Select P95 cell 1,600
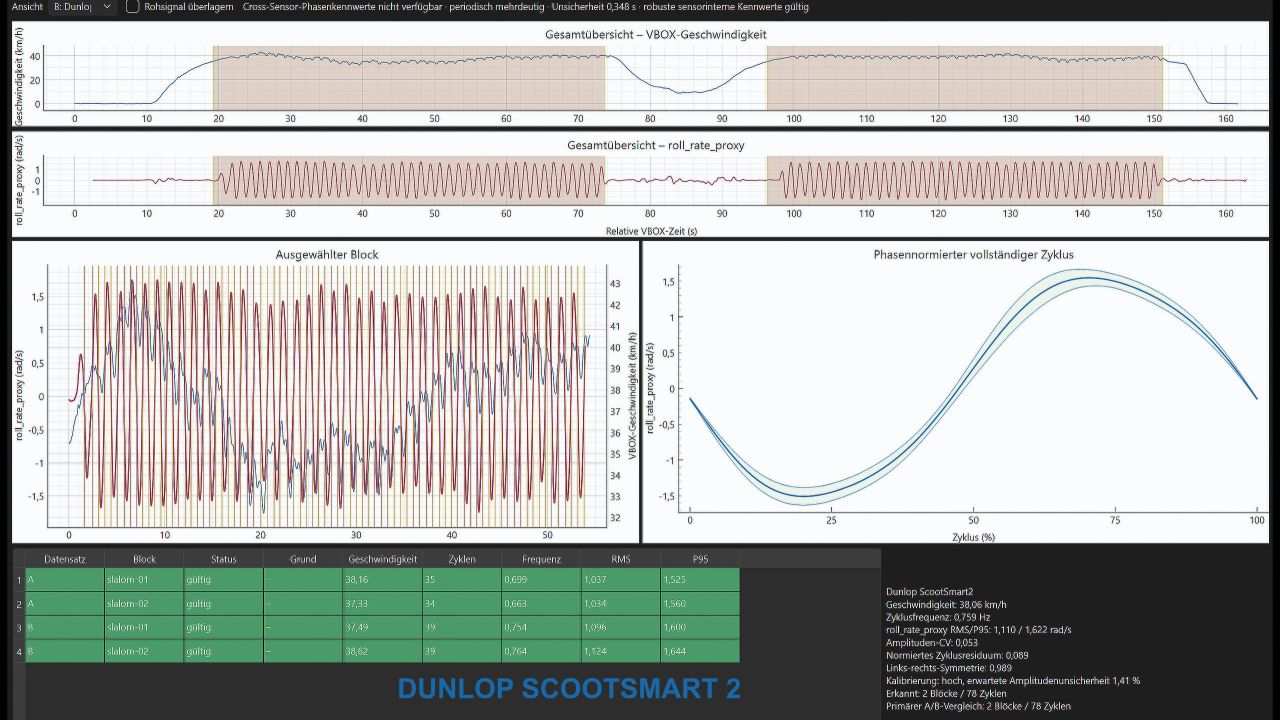This screenshot has height=720, width=1280. pos(700,627)
